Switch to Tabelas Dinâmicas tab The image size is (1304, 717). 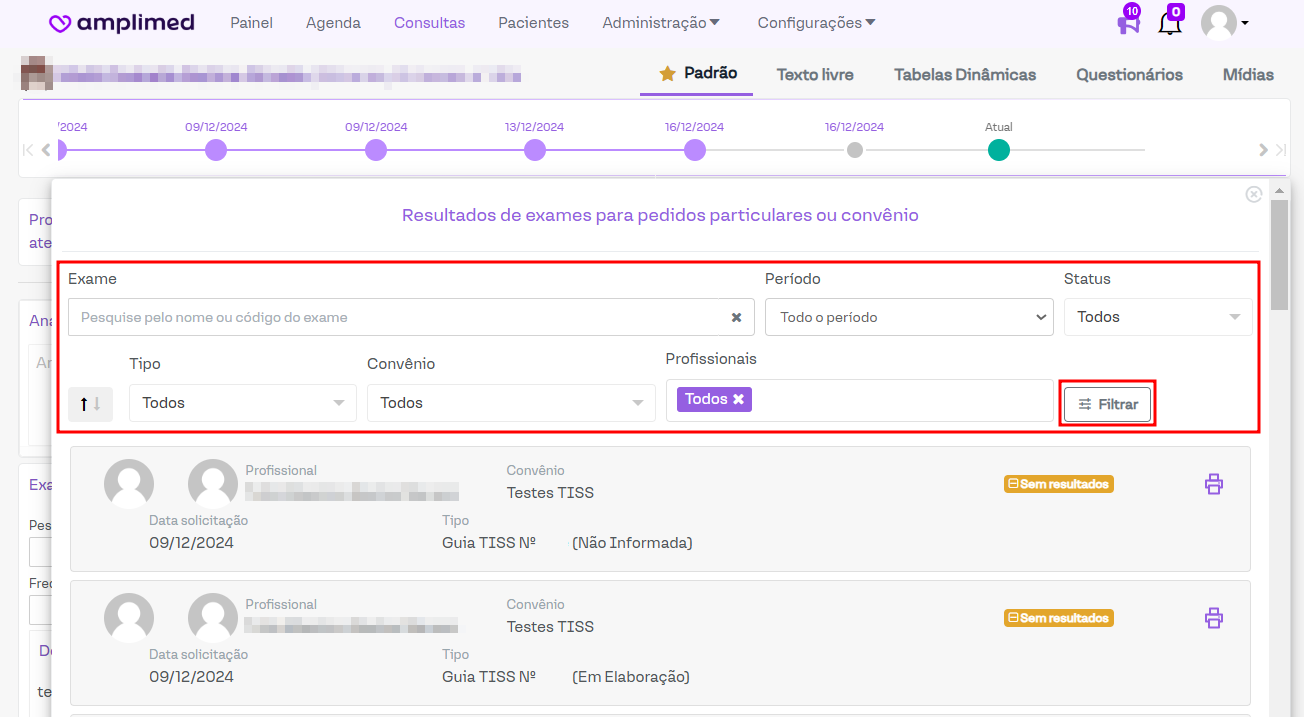pos(964,75)
